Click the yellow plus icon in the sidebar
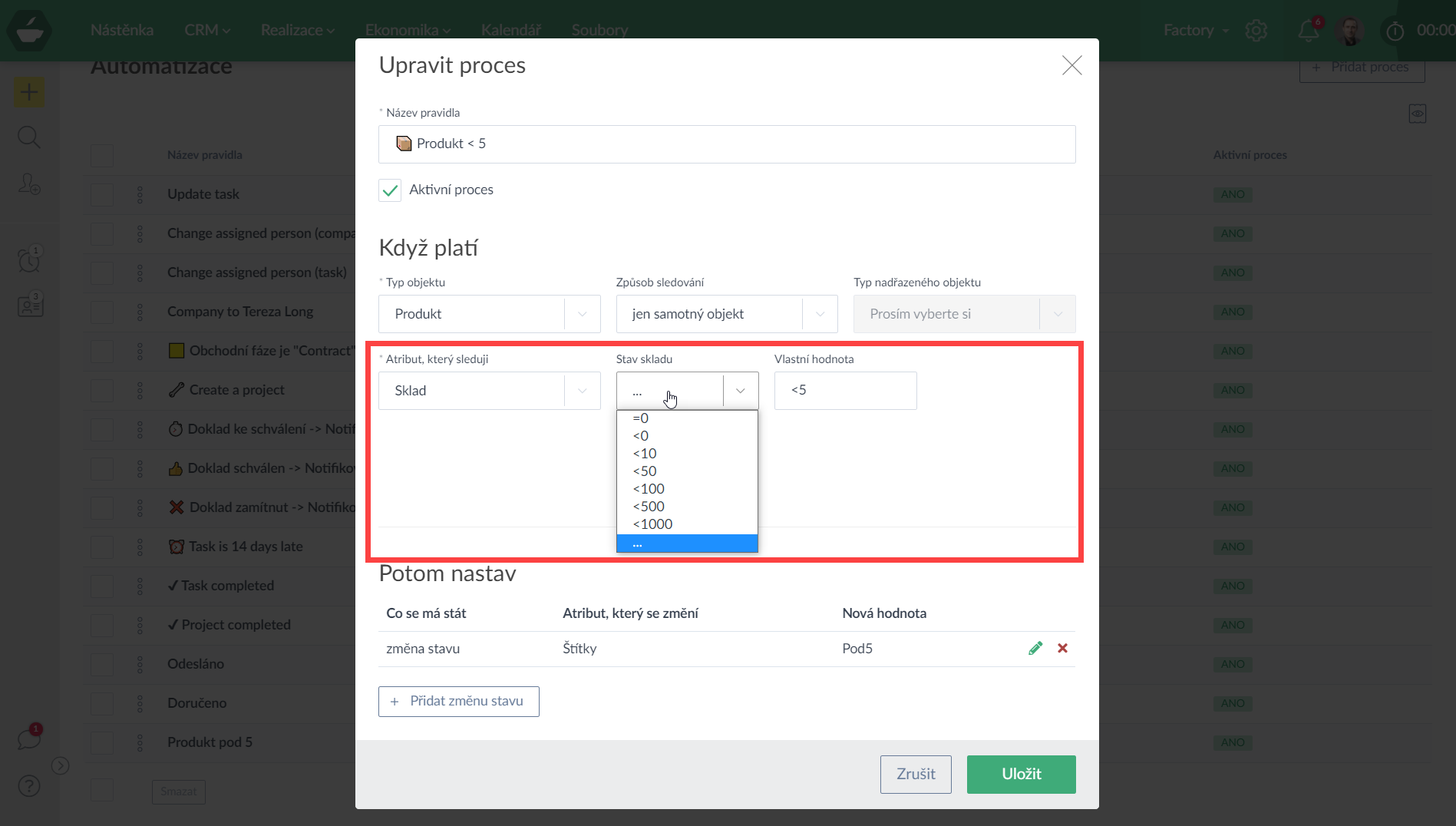Image resolution: width=1456 pixels, height=826 pixels. (x=28, y=93)
